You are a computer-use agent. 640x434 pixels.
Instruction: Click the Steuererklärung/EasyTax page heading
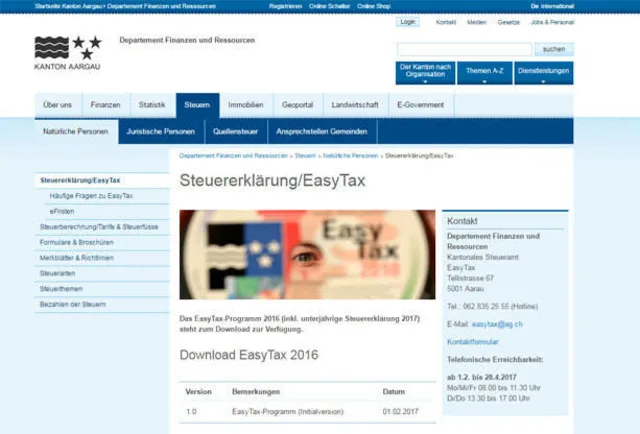pyautogui.click(x=272, y=180)
